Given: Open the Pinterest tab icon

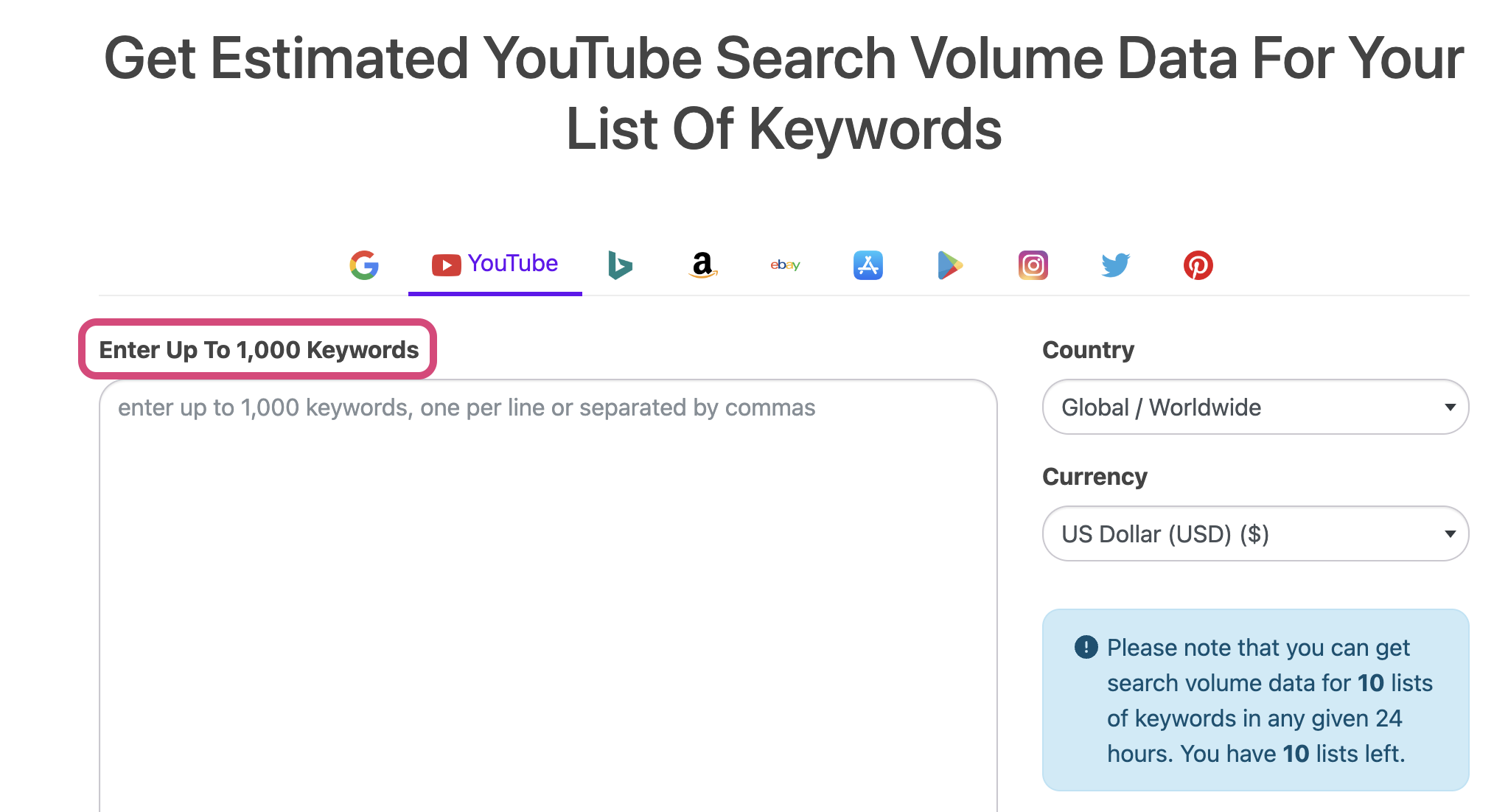Looking at the screenshot, I should tap(1198, 265).
